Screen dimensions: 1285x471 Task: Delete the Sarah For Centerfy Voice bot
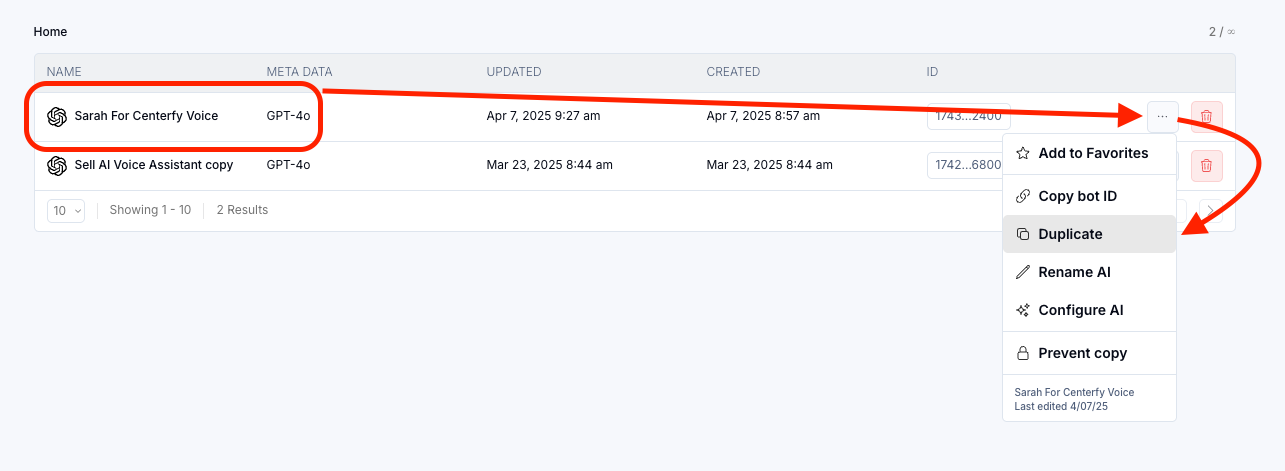1207,116
